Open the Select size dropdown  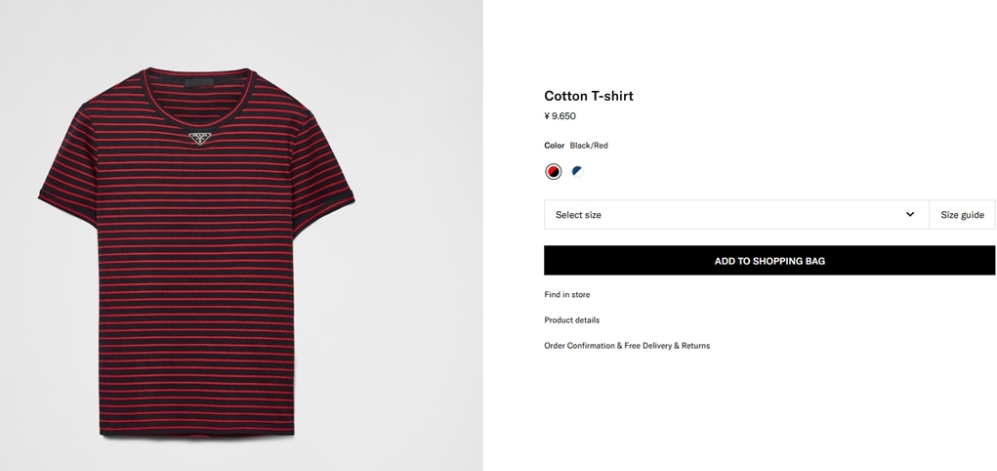click(736, 215)
